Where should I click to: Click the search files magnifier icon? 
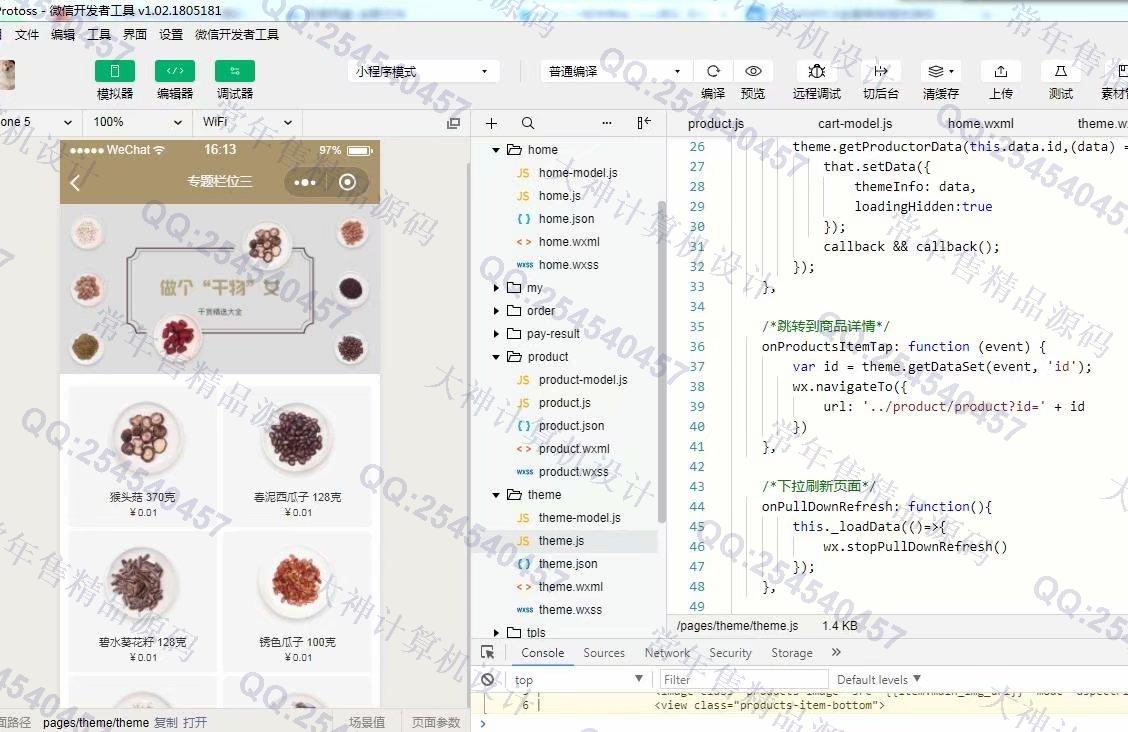pos(528,123)
